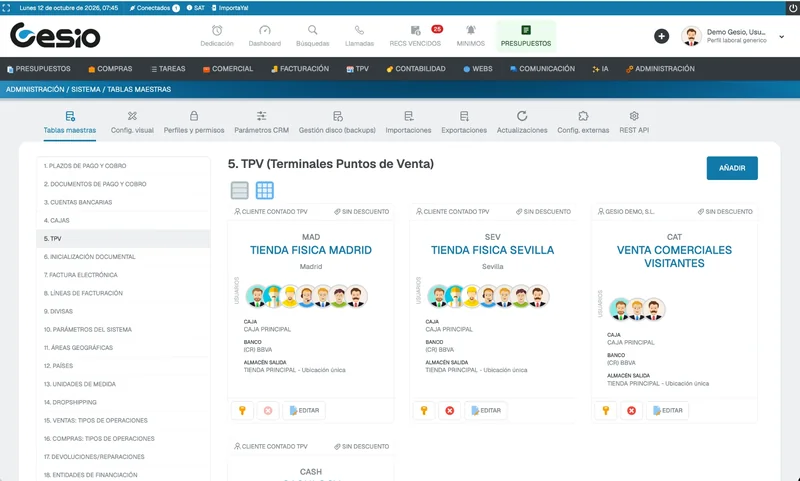The image size is (800, 481).
Task: Open the highlighted PRESUPUESTOS shortcut
Action: pos(526,36)
